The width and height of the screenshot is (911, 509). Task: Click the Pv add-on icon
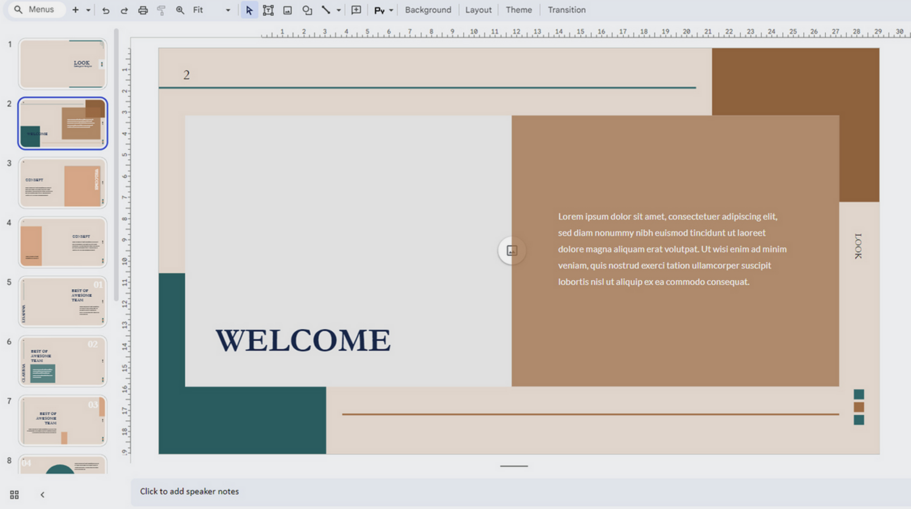[379, 10]
